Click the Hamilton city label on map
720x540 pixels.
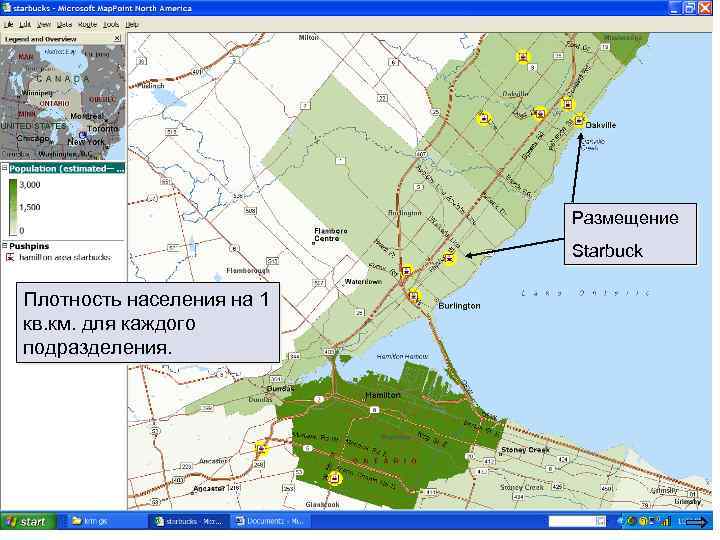383,395
